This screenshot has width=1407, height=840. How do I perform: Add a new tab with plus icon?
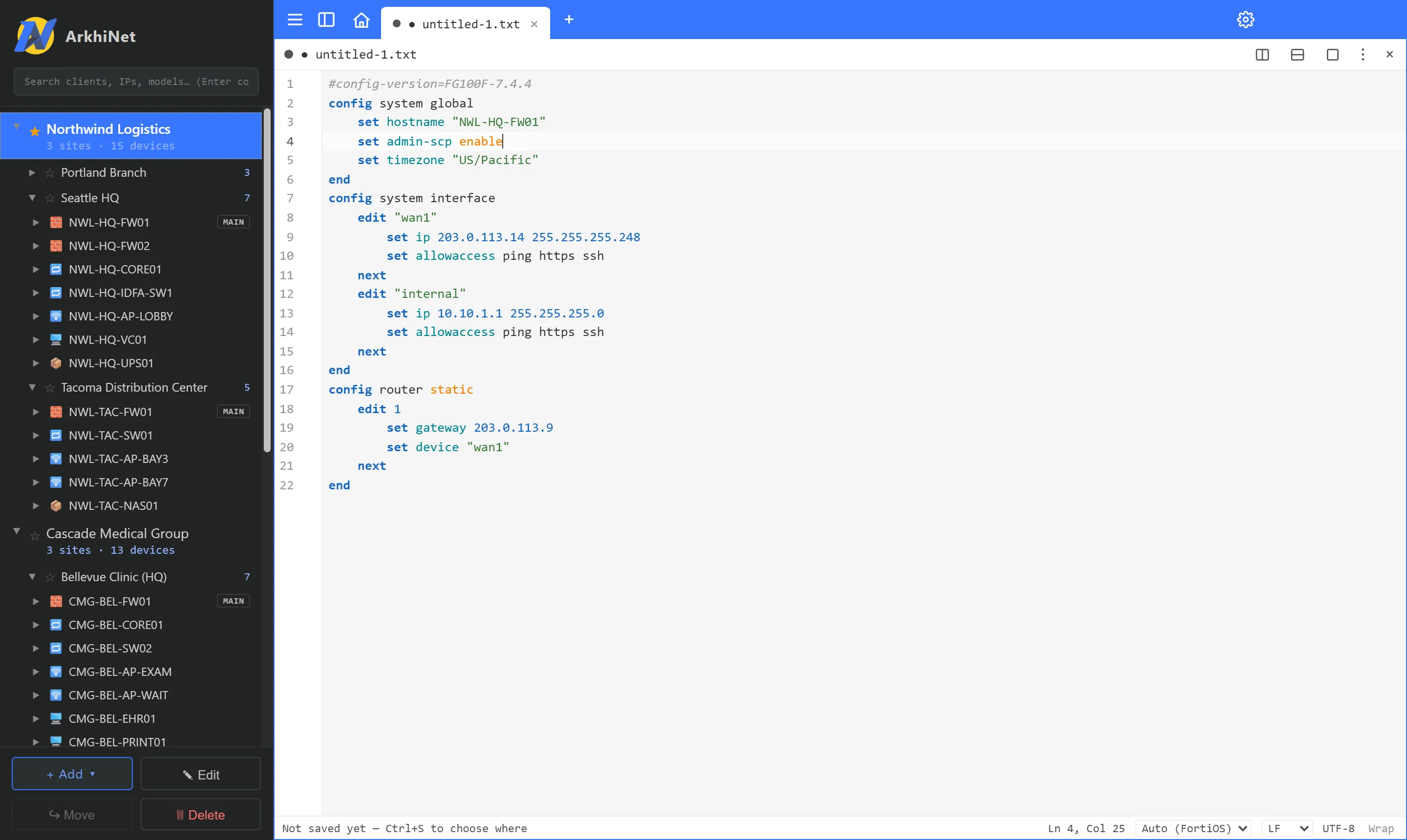pos(569,20)
